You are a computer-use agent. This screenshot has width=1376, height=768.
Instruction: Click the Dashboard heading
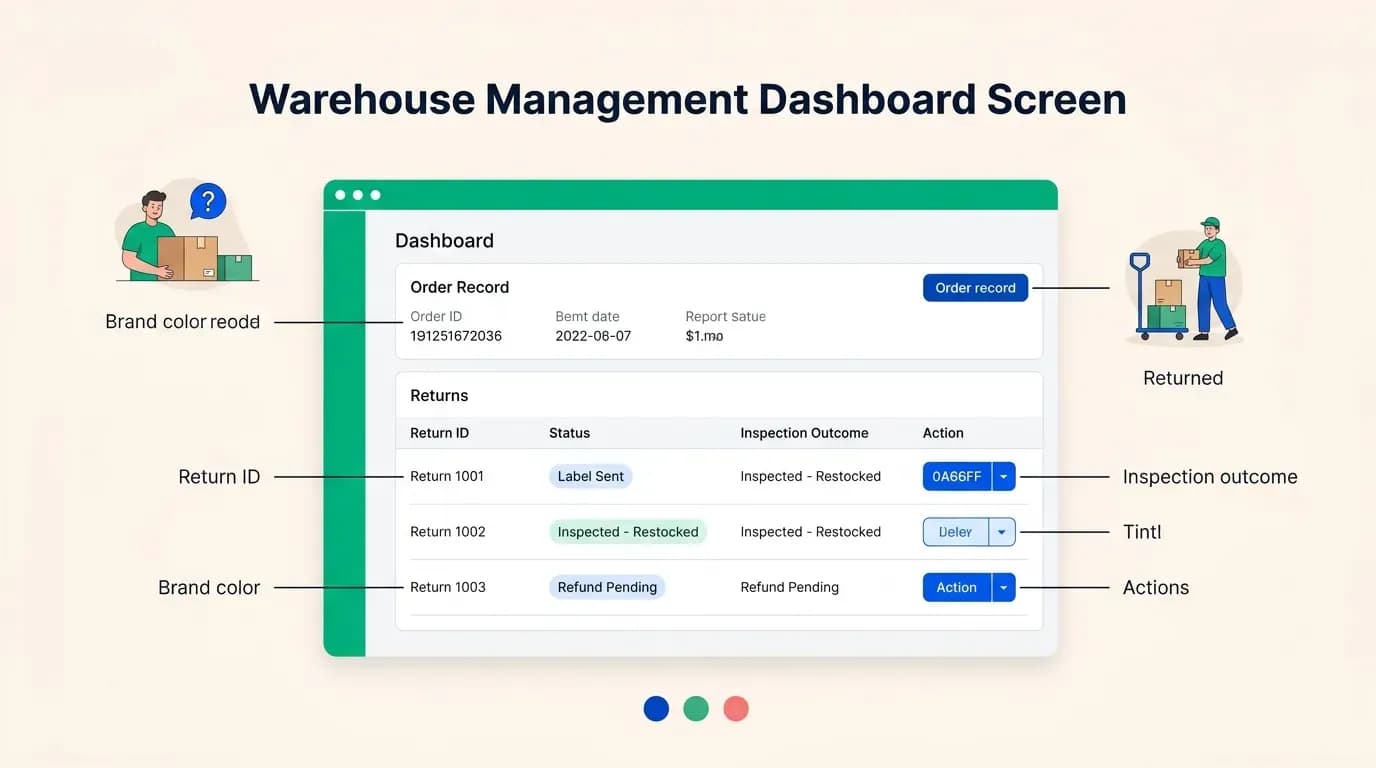pos(444,241)
